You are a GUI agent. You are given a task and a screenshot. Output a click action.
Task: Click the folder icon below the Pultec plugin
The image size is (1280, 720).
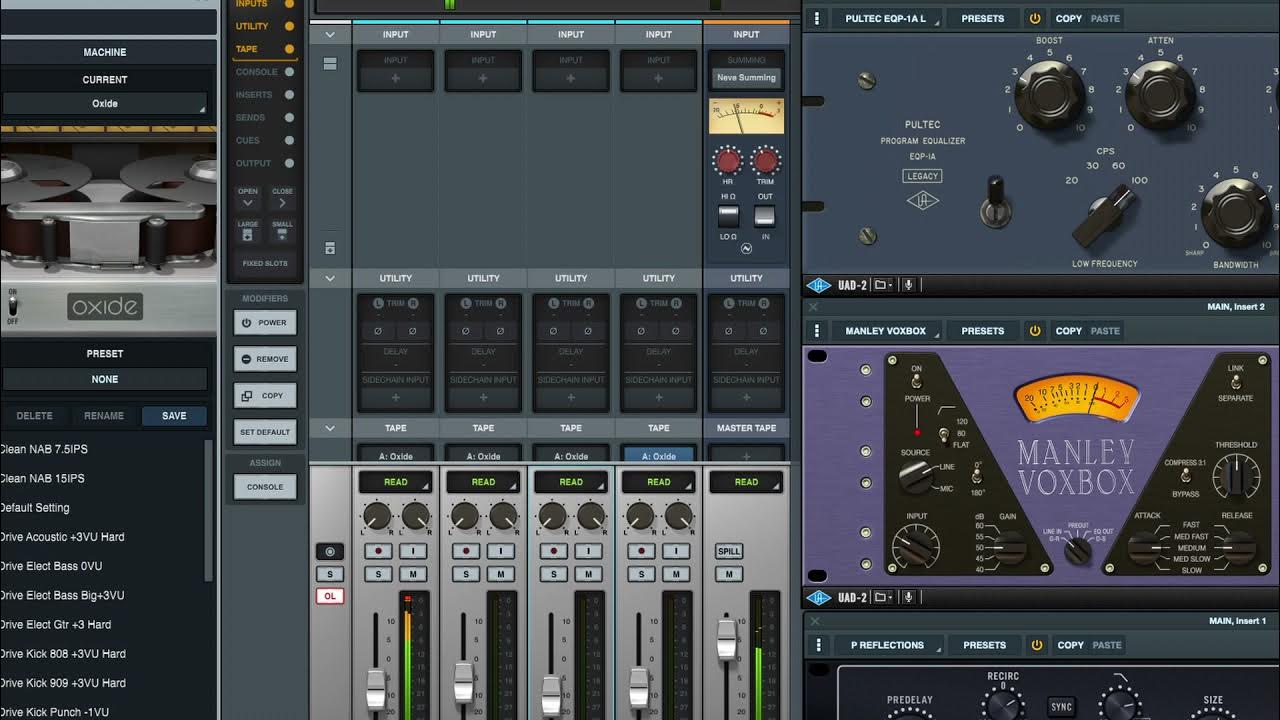(882, 285)
